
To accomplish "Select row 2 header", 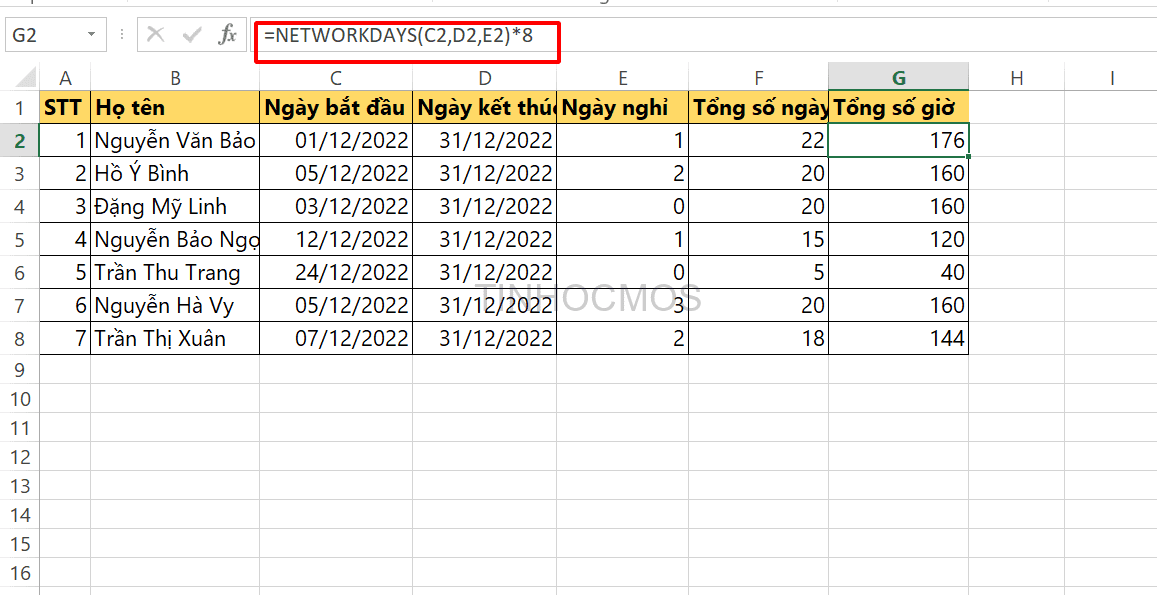I will click(19, 140).
